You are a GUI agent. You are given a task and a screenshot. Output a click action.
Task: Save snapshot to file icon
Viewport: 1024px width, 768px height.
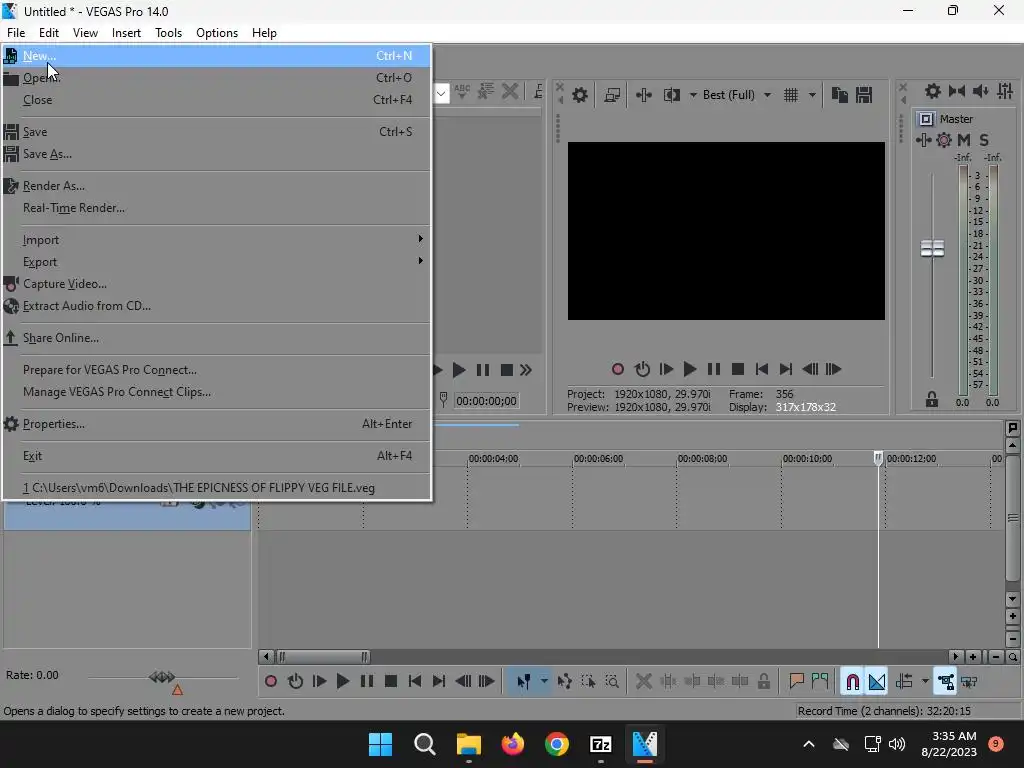[x=864, y=95]
